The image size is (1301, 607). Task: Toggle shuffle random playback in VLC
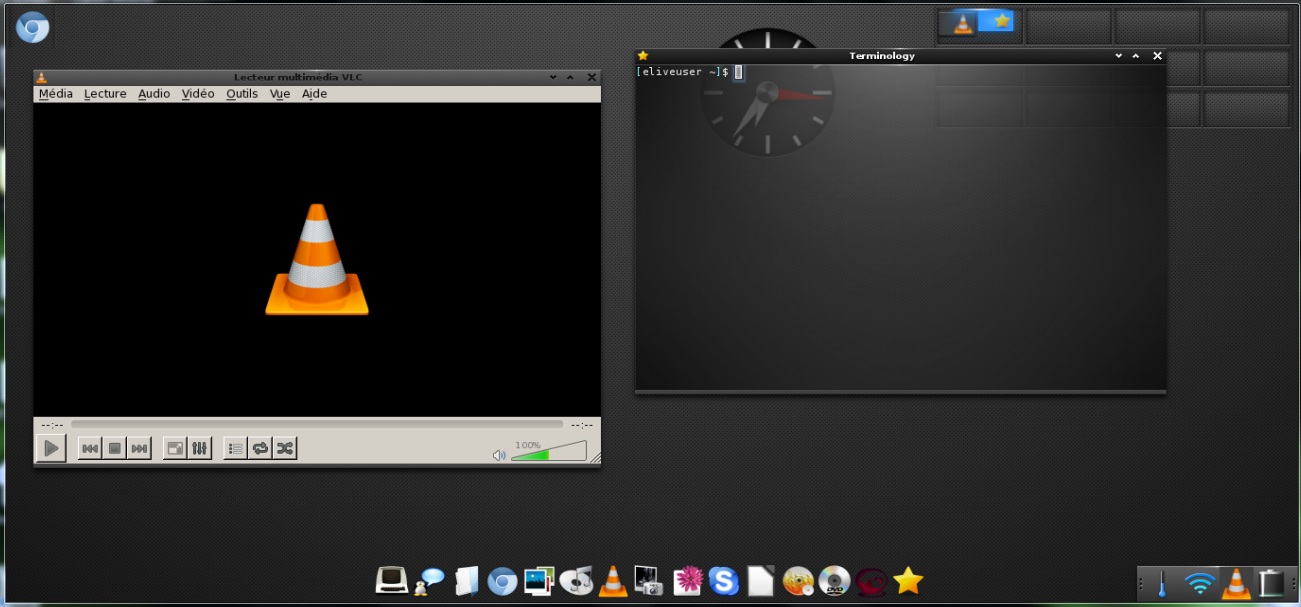[286, 449]
